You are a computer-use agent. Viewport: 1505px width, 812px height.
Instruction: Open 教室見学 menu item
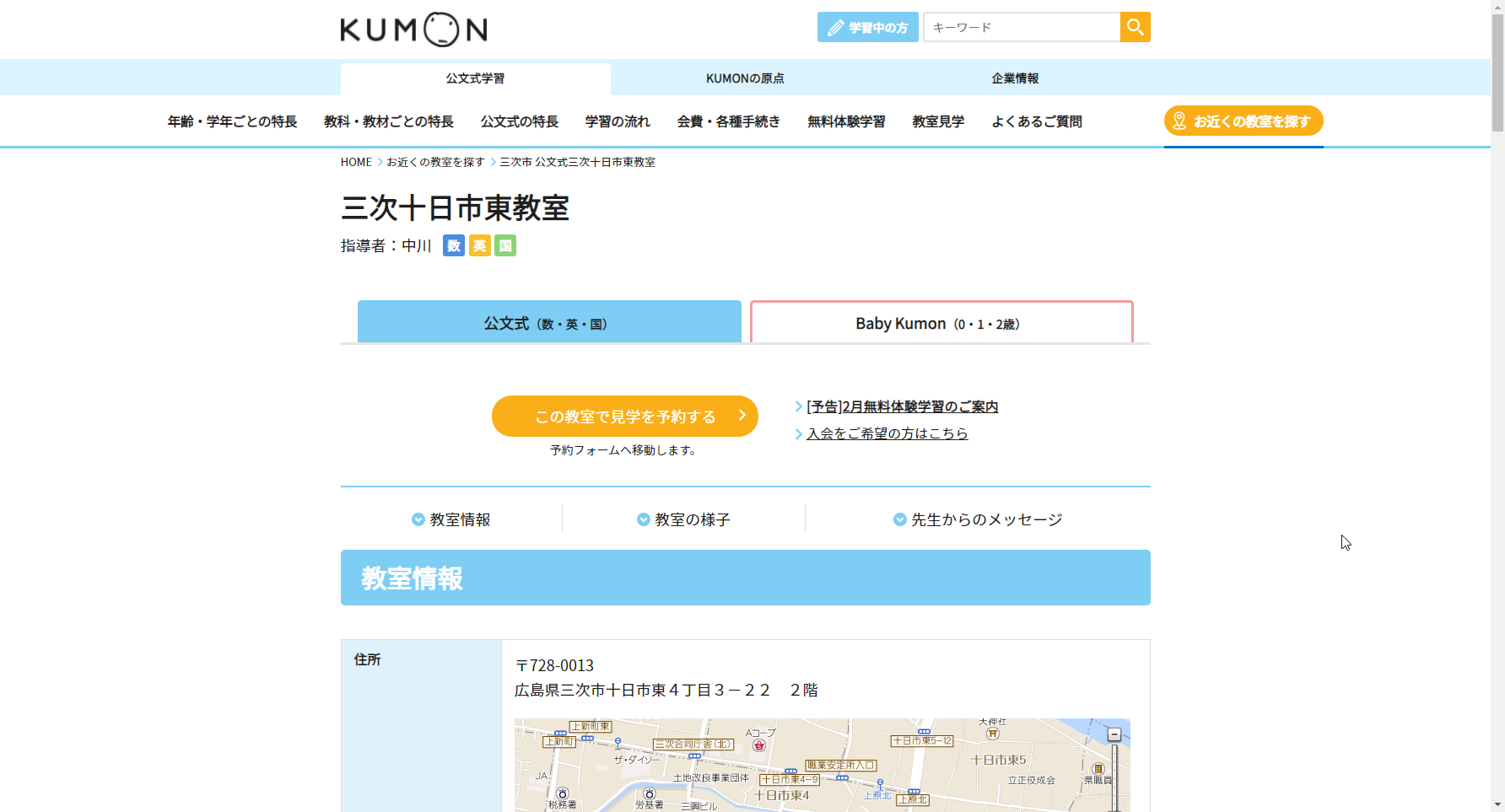(938, 121)
